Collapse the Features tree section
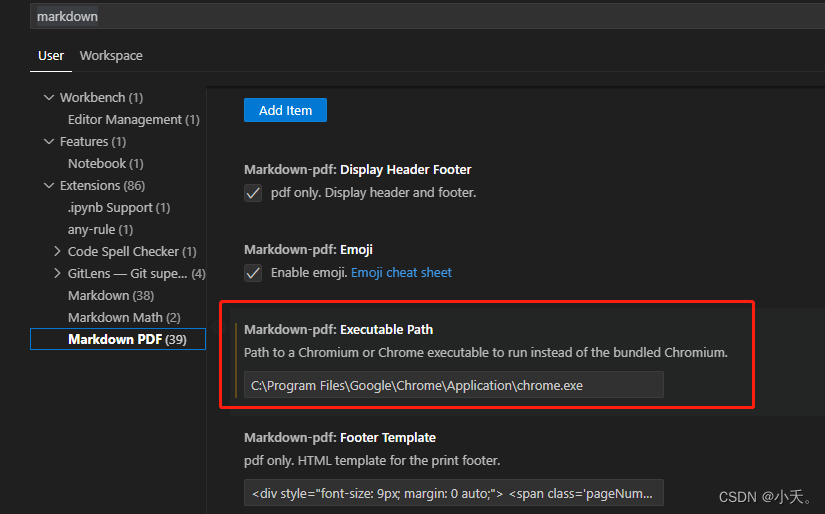This screenshot has width=825, height=514. 49,142
